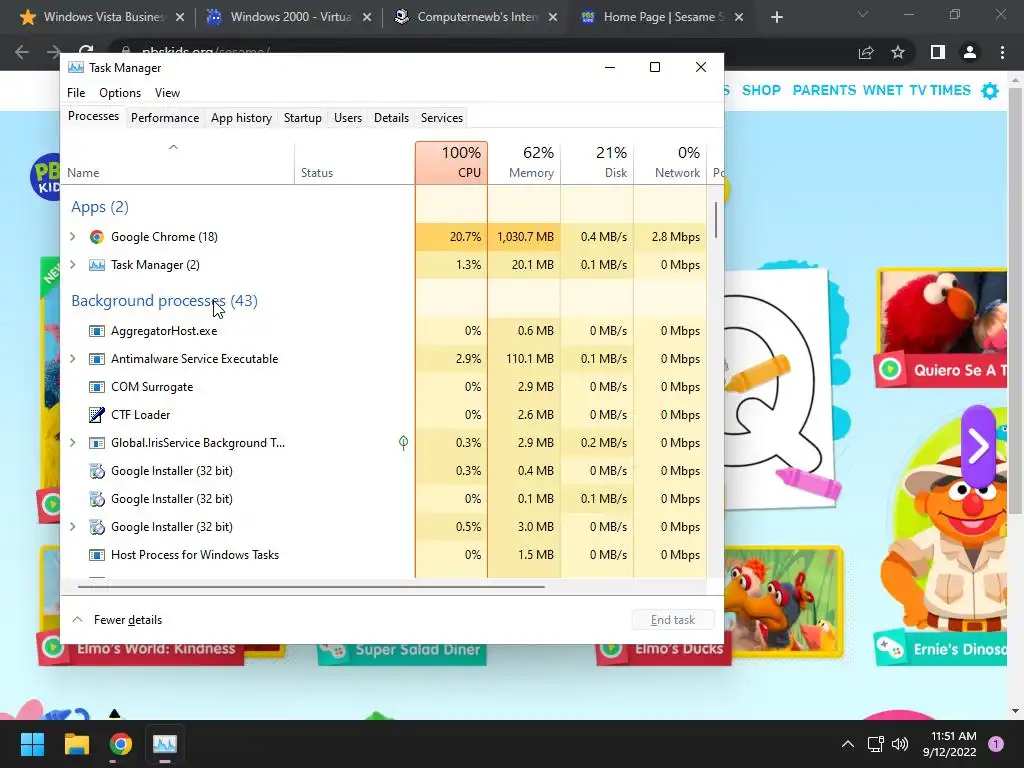Click the AggregatorHost.exe process icon
Screen dimensions: 1024x768
pos(97,331)
